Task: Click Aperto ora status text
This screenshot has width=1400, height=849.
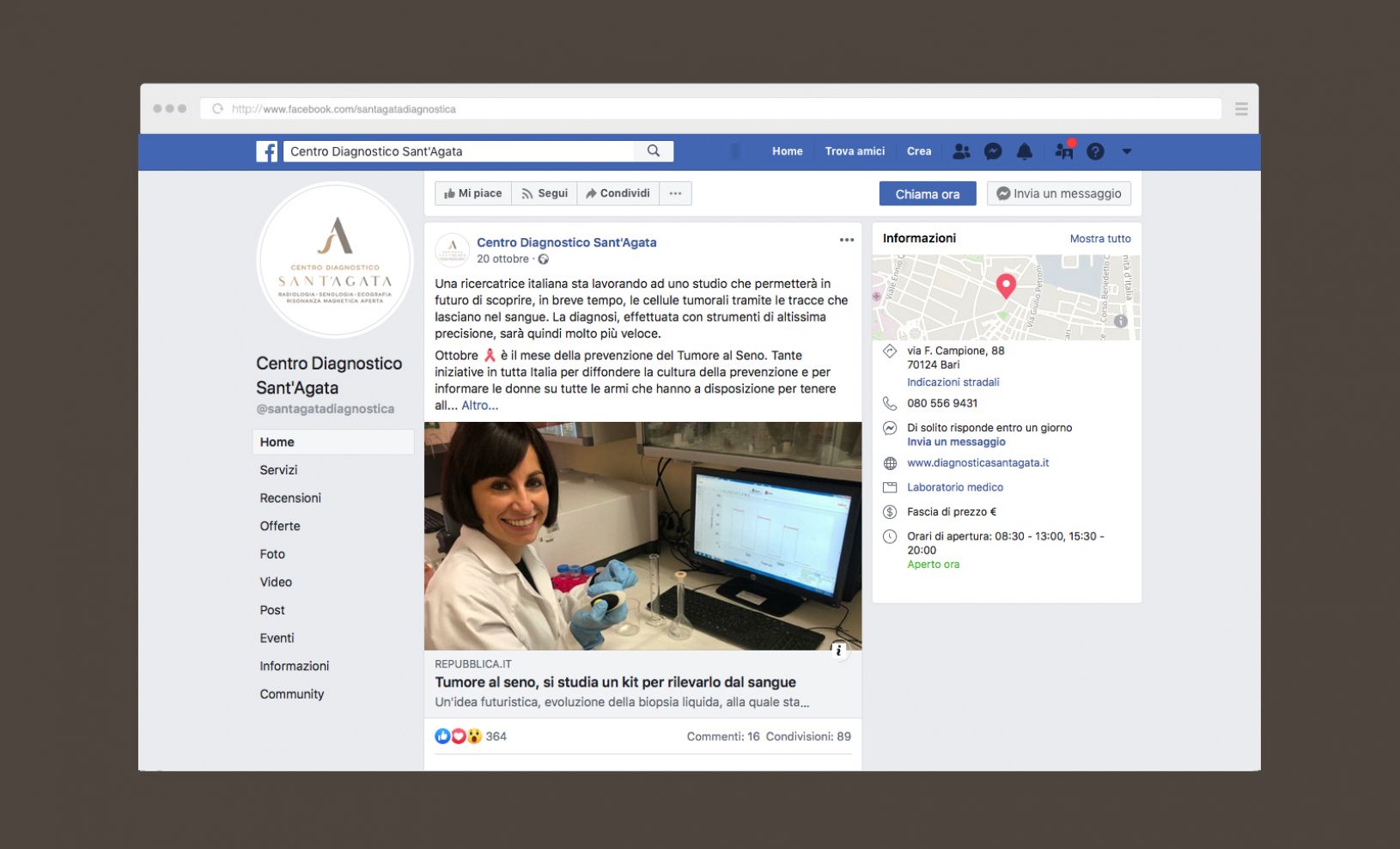Action: click(934, 565)
